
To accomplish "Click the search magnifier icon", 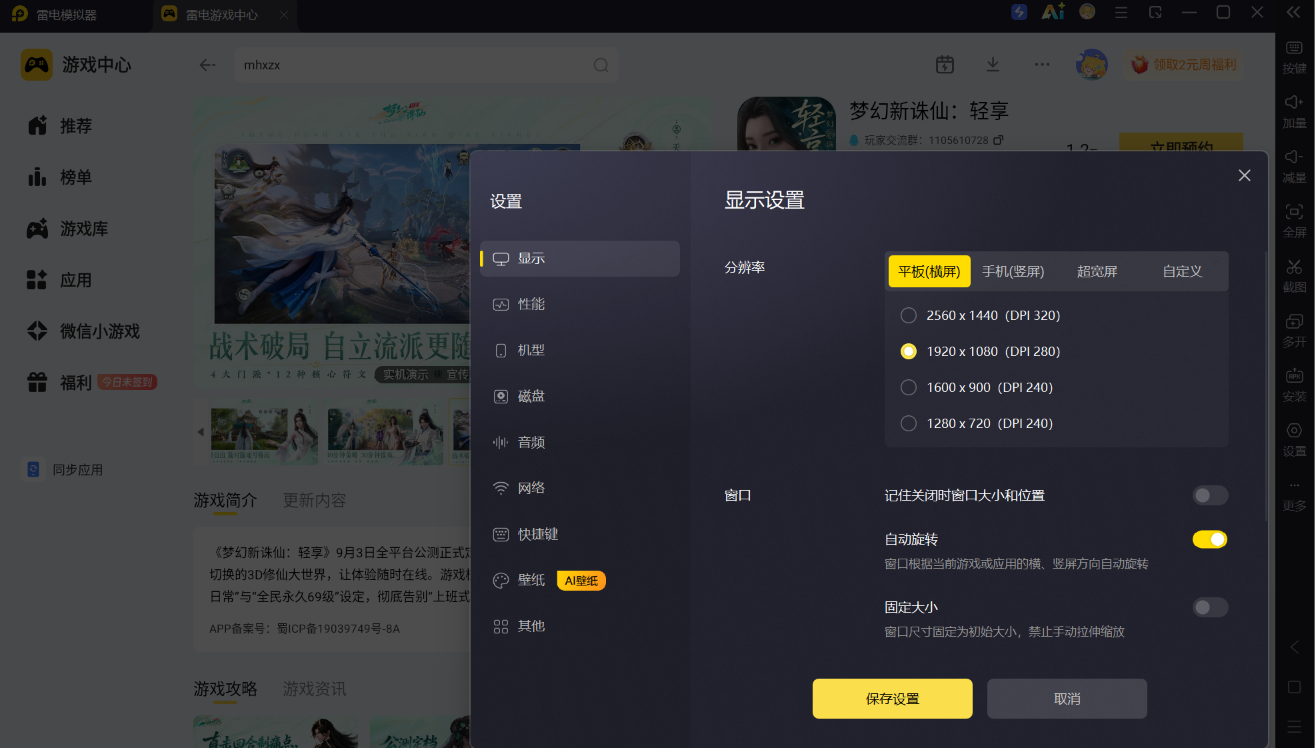I will 601,65.
